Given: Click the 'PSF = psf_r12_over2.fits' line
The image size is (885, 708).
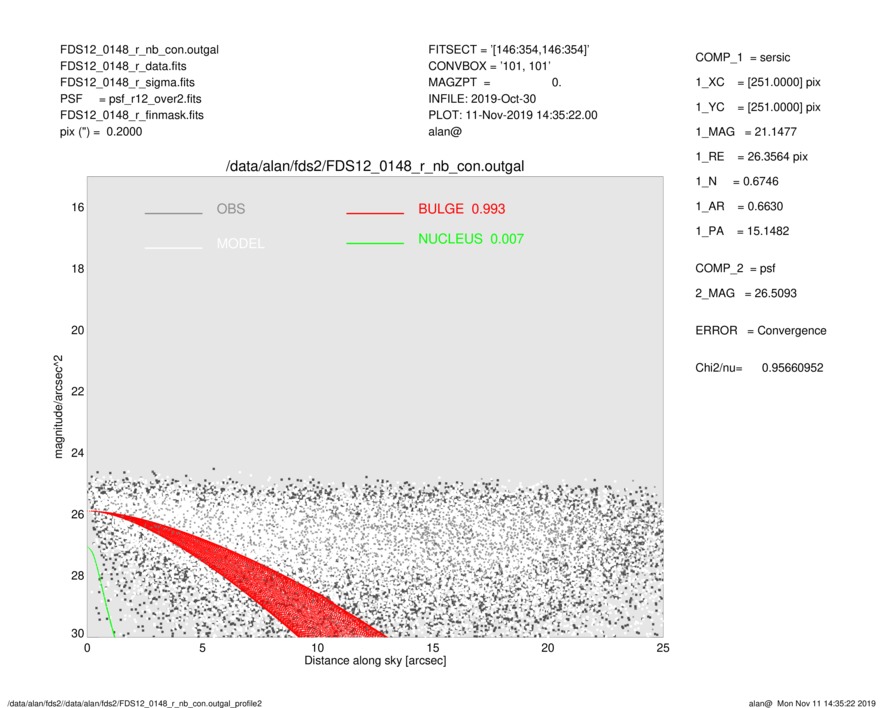Looking at the screenshot, I should (130, 99).
